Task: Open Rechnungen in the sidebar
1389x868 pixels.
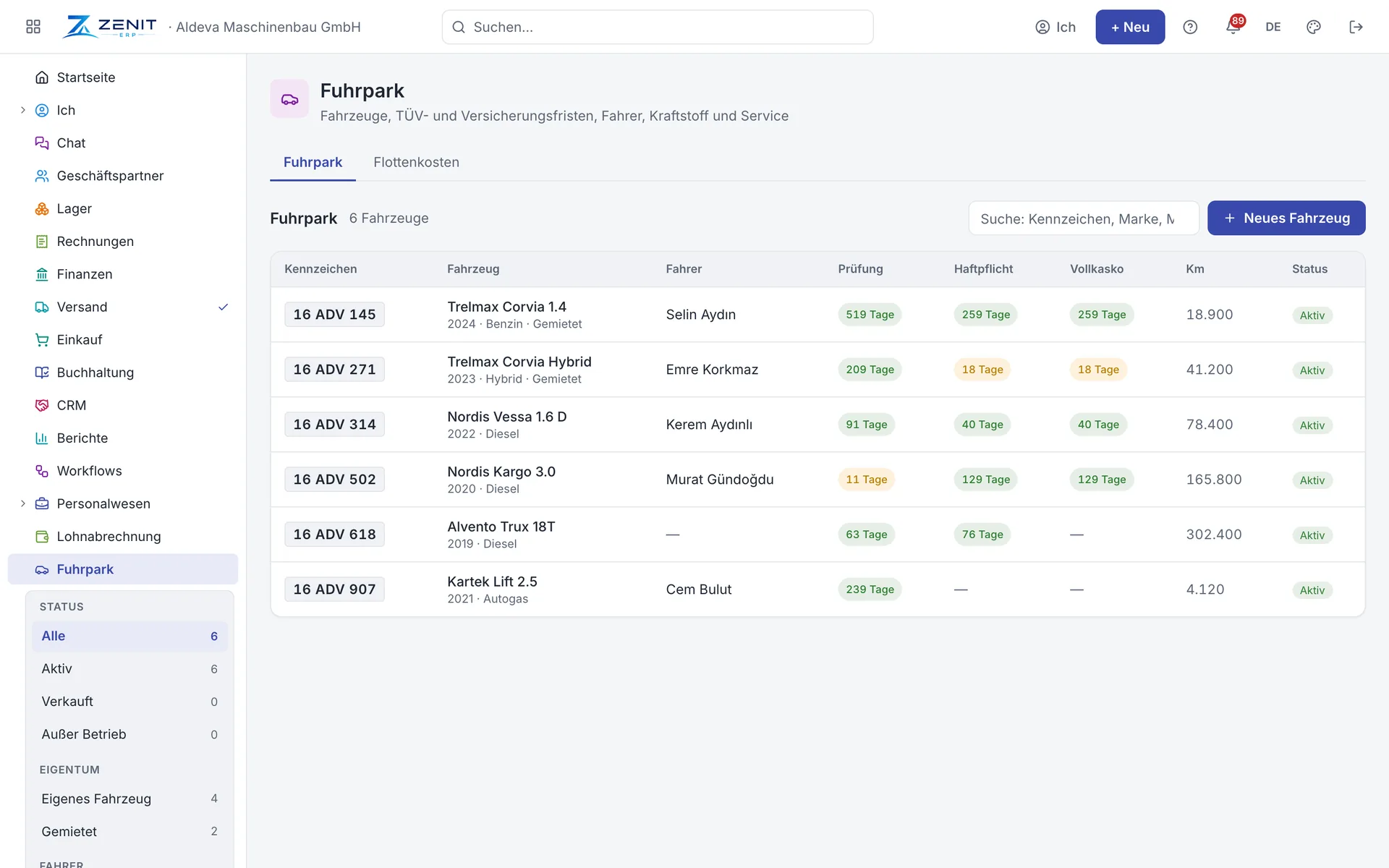Action: pos(123,242)
